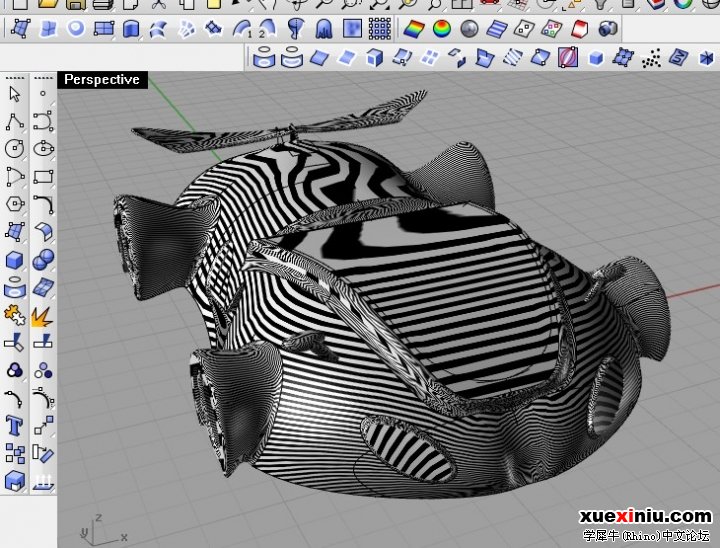
Task: Select the single Point tool
Action: click(43, 94)
